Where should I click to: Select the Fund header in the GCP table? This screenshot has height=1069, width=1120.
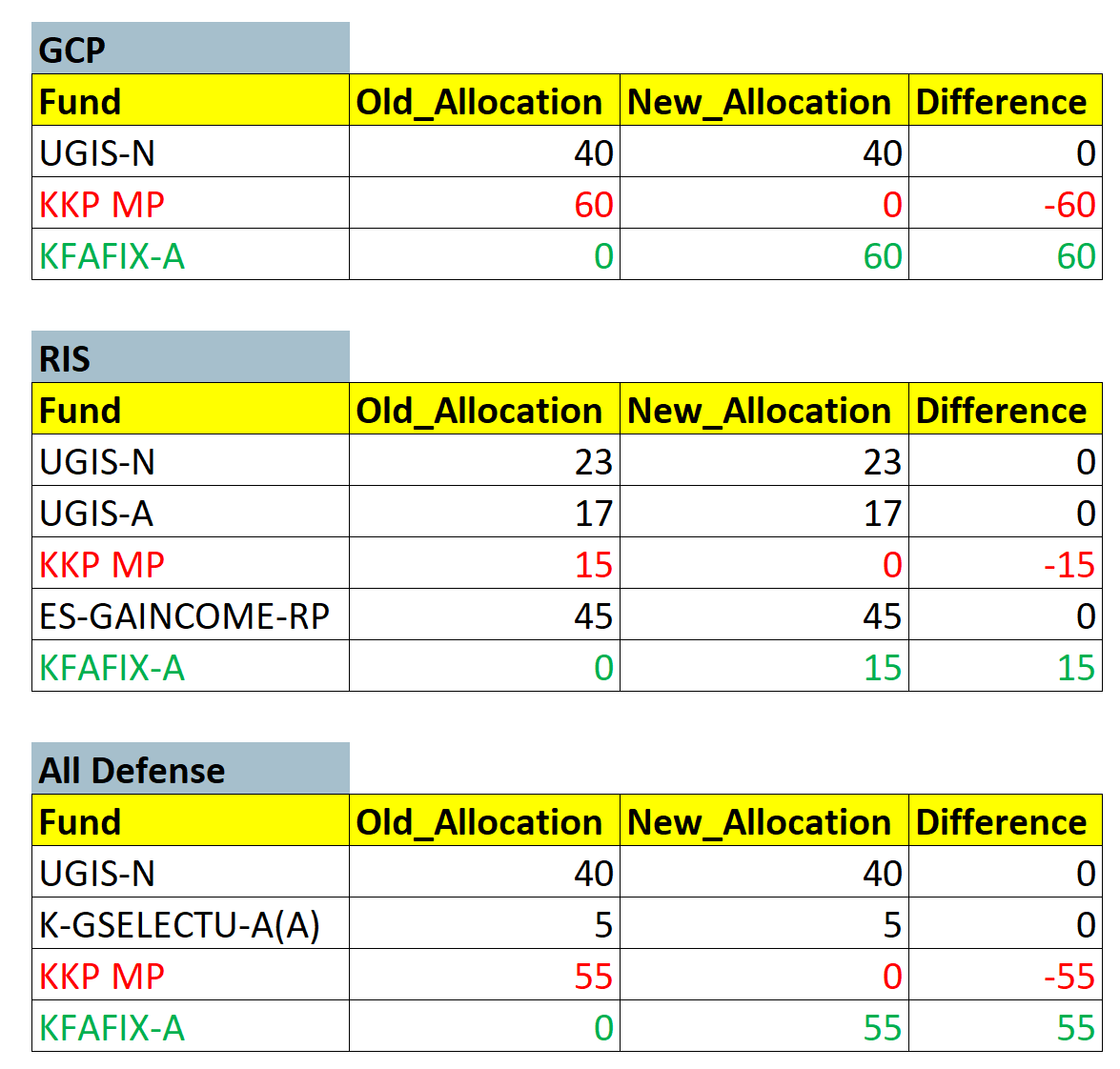[x=190, y=101]
